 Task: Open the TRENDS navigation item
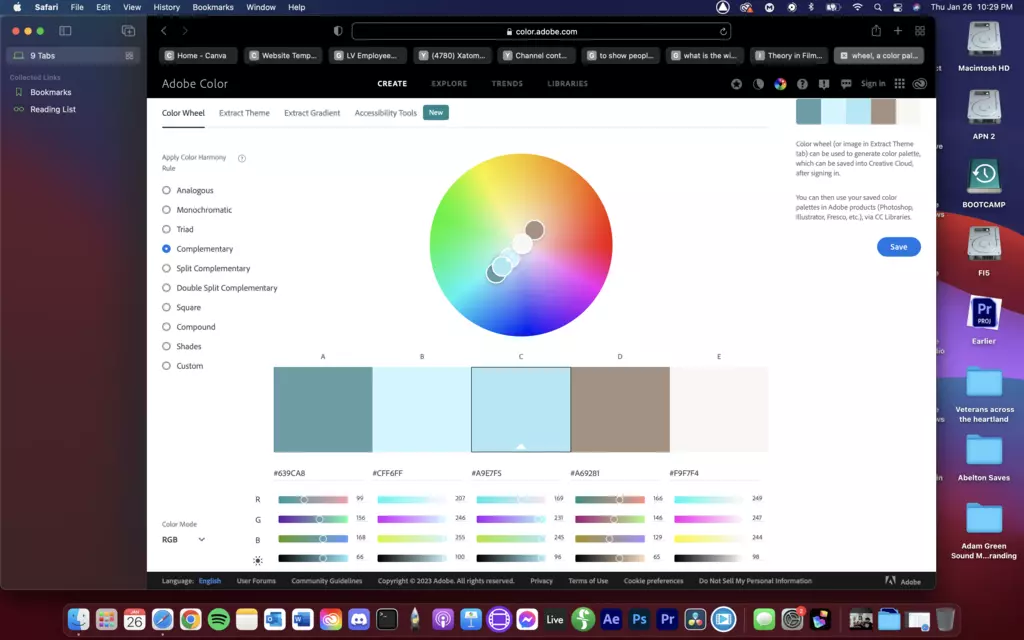[507, 84]
